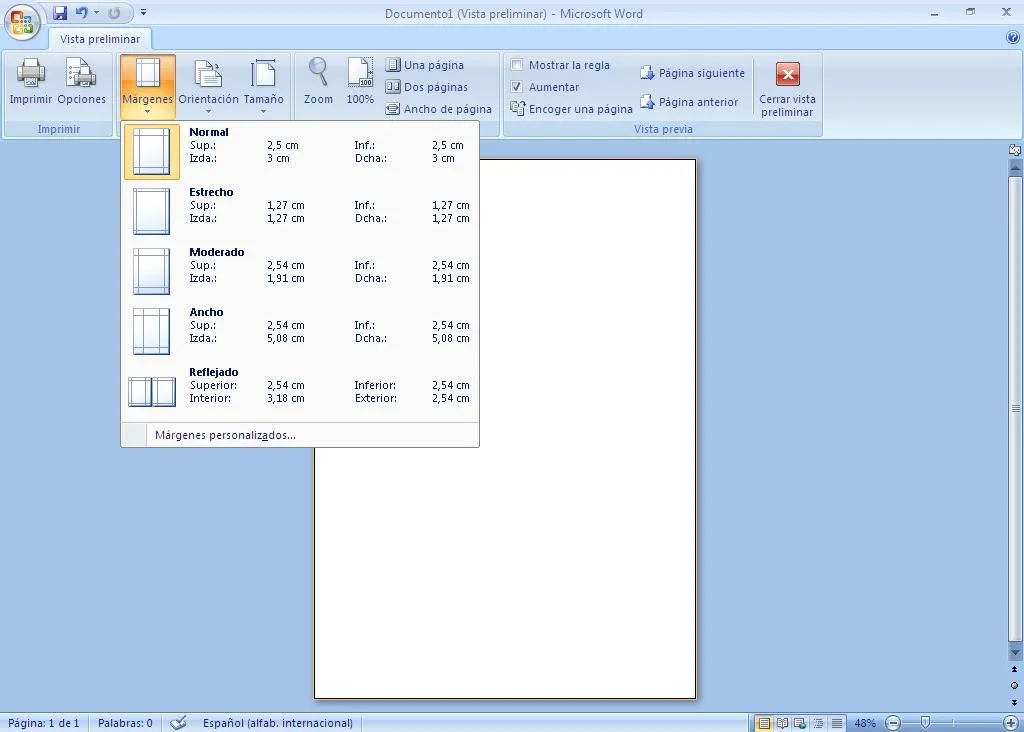This screenshot has height=732, width=1024.
Task: Click the zoom out minus button
Action: click(893, 723)
